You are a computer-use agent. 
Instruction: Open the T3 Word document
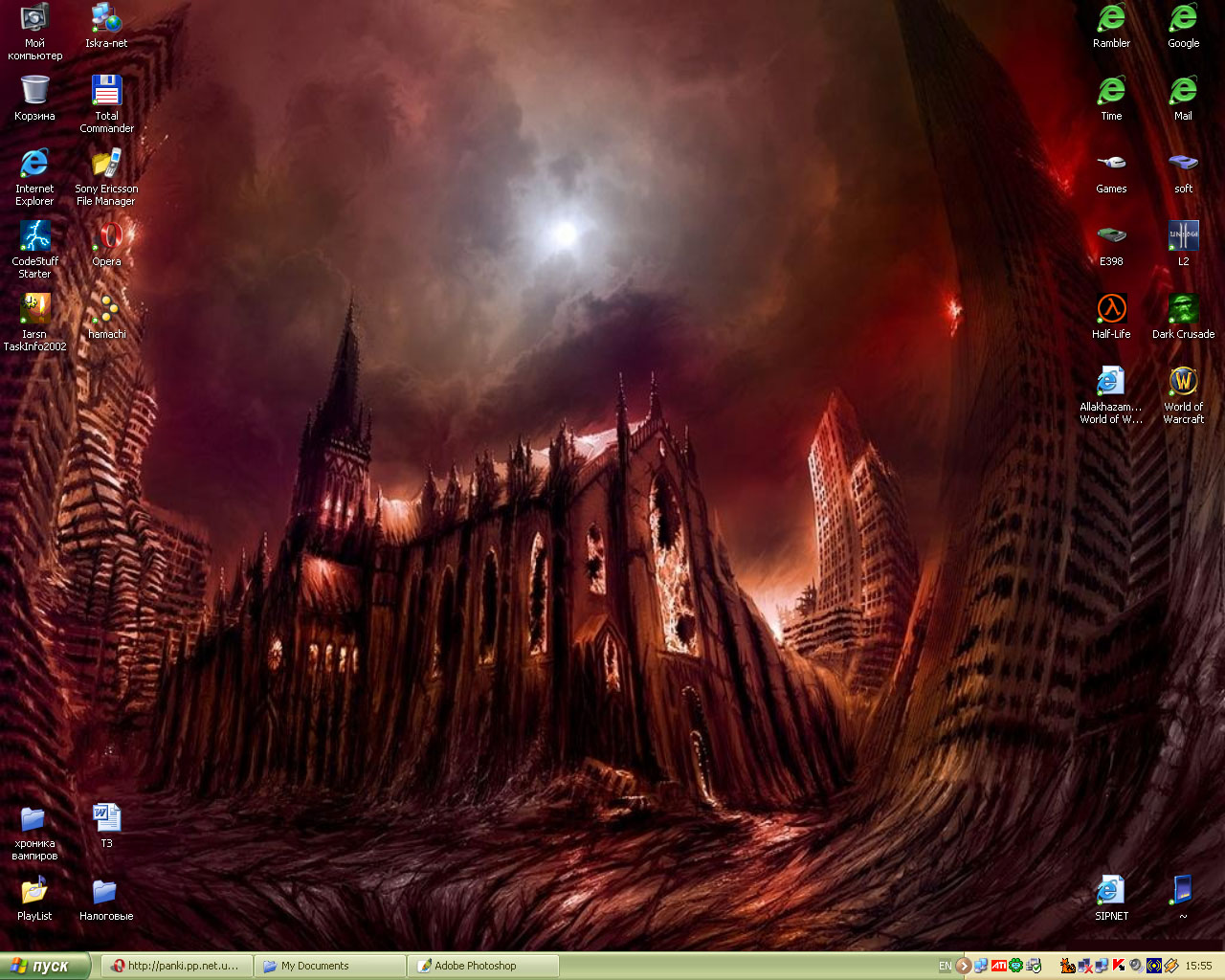pos(106,827)
